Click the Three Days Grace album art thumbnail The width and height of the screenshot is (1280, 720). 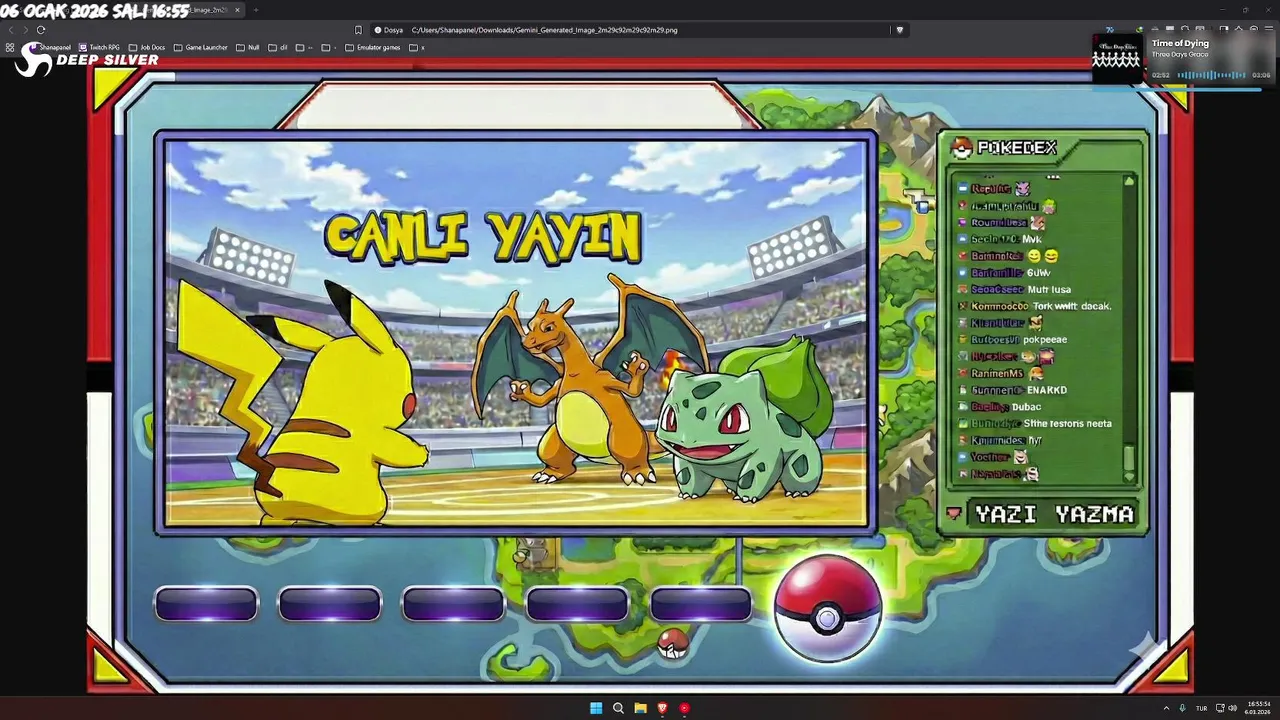1117,60
